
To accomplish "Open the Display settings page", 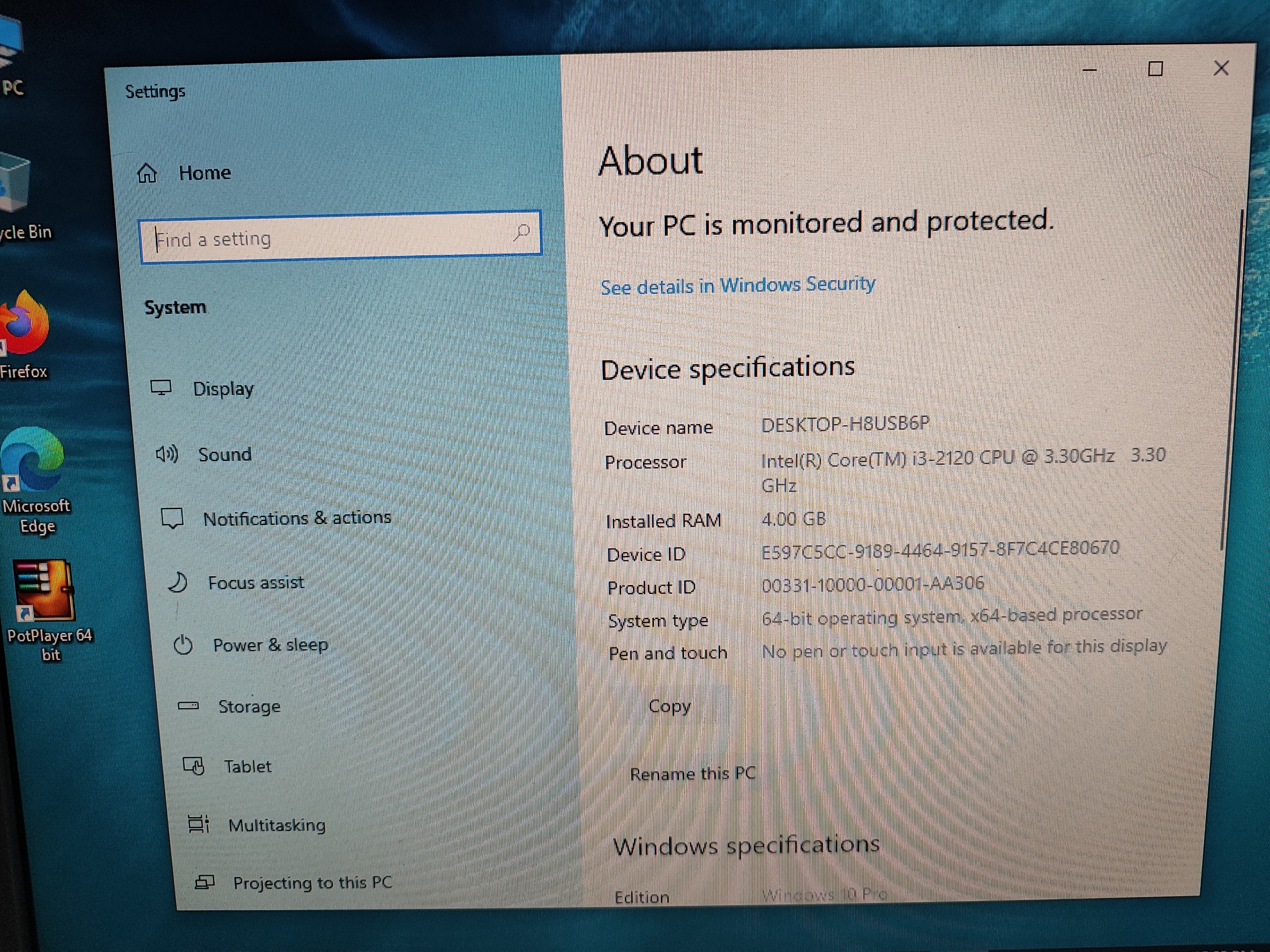I will coord(201,389).
